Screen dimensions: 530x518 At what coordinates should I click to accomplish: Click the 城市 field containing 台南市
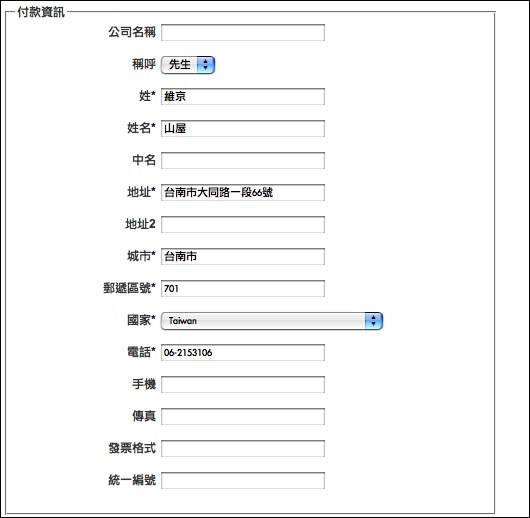click(243, 256)
